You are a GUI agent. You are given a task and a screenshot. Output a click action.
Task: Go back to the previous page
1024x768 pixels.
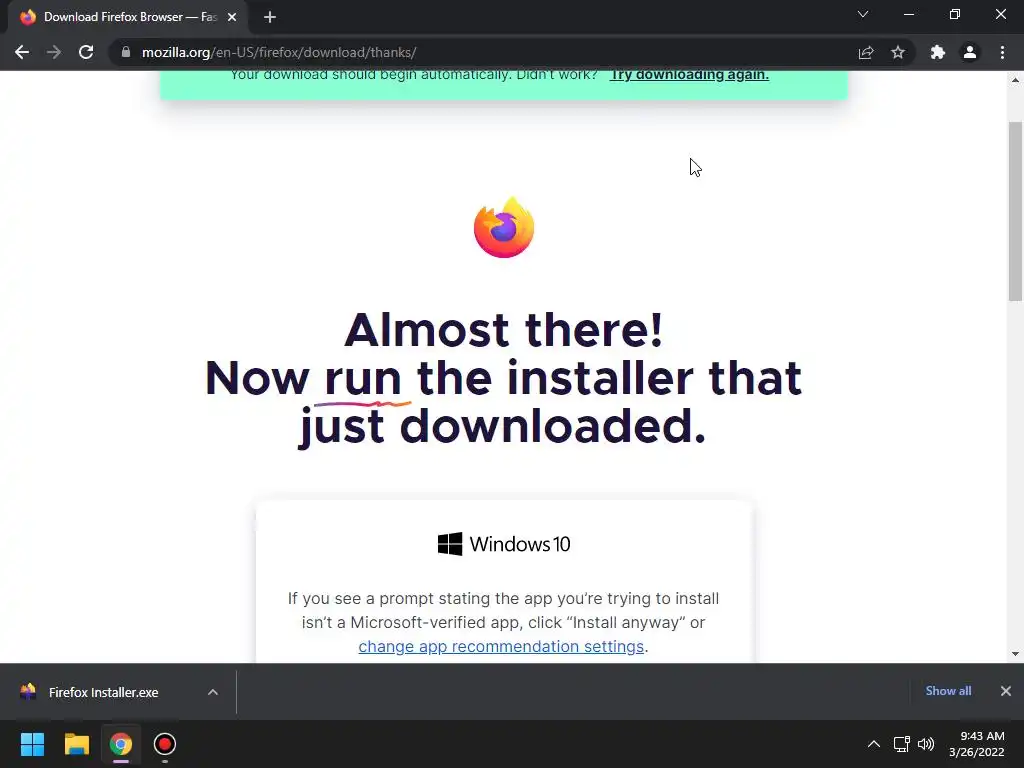tap(22, 52)
